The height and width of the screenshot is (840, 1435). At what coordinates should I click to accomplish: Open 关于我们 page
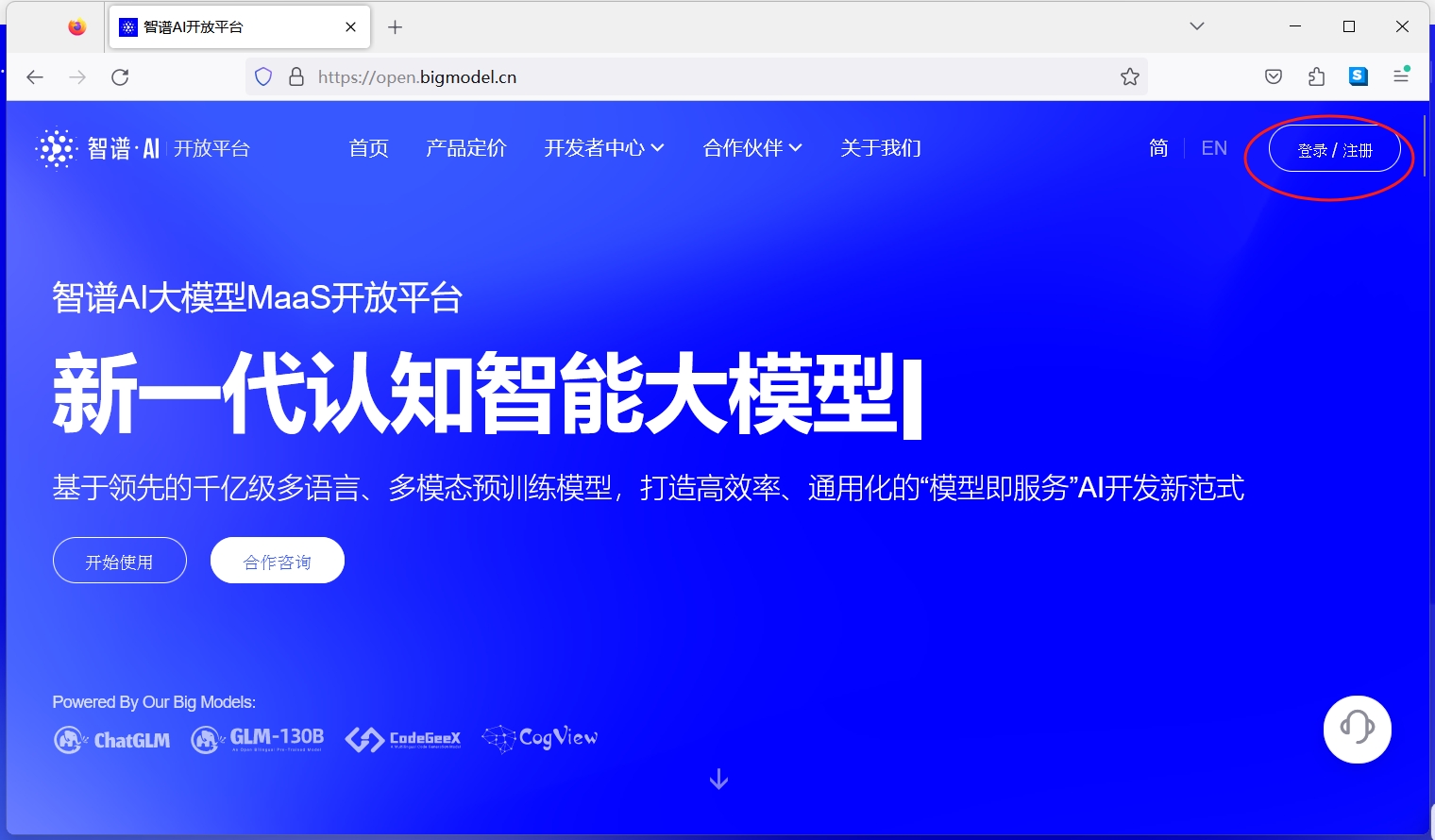coord(881,148)
